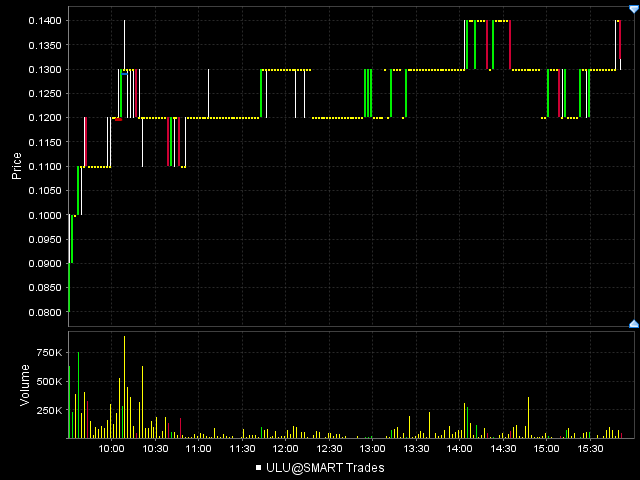Click the 250K volume axis label
The height and width of the screenshot is (480, 640).
49,410
